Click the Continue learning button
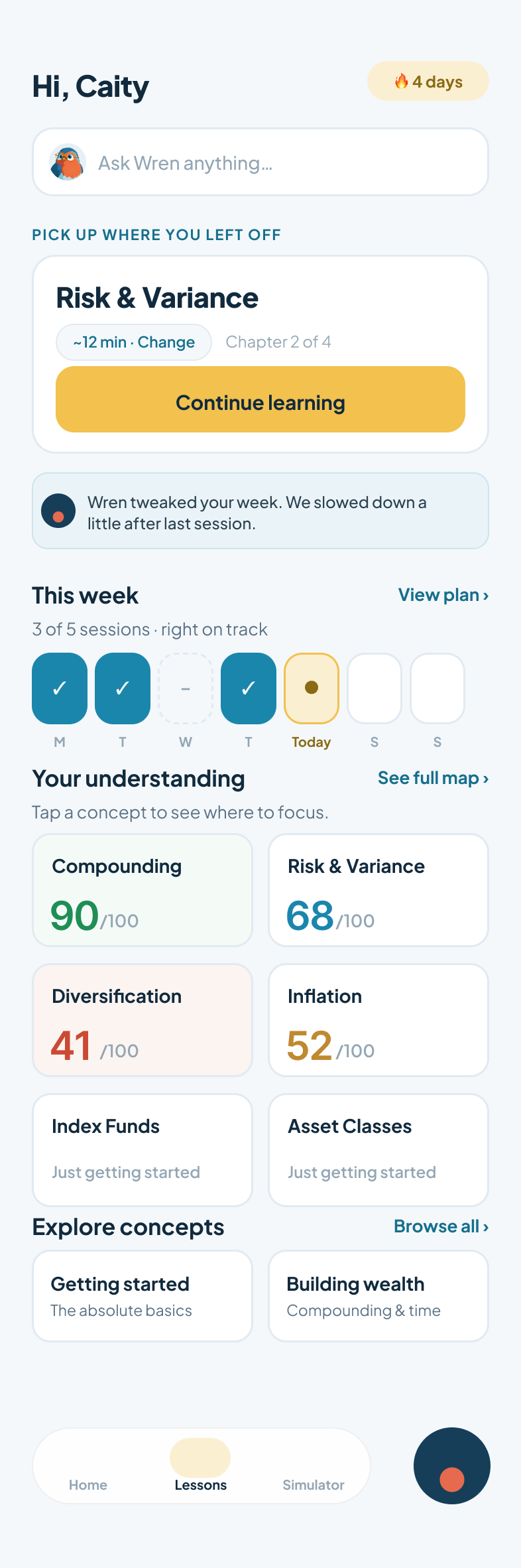Screen dimensions: 521x1568 click(260, 399)
